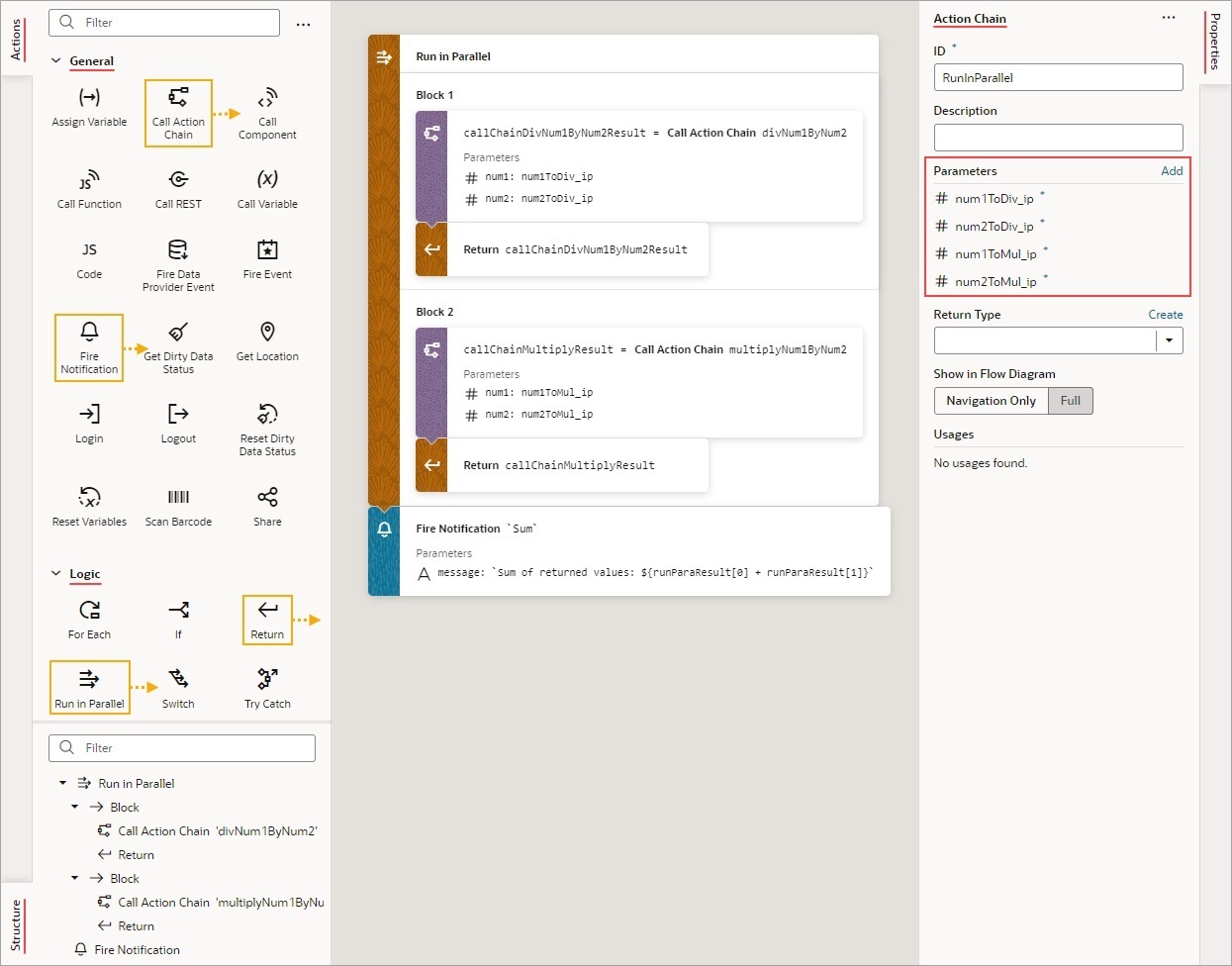Click the Description input field
This screenshot has height=966, width=1232.
pos(1058,138)
